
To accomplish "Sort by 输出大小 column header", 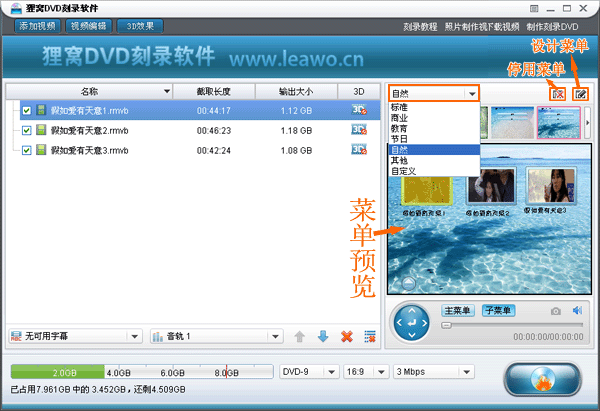I will [x=296, y=91].
